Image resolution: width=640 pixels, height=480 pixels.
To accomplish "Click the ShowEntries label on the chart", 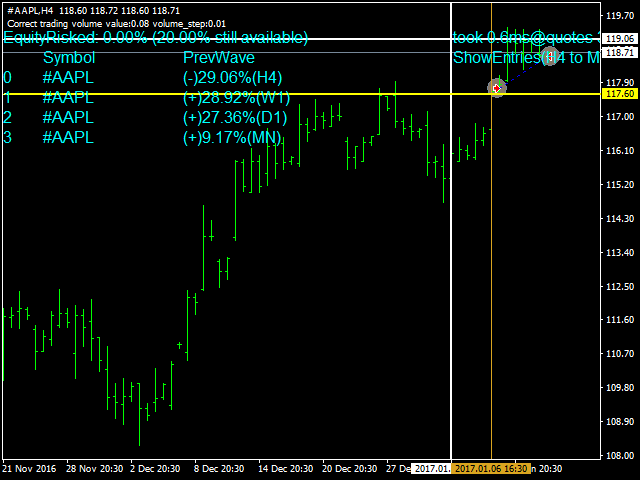I will point(525,58).
